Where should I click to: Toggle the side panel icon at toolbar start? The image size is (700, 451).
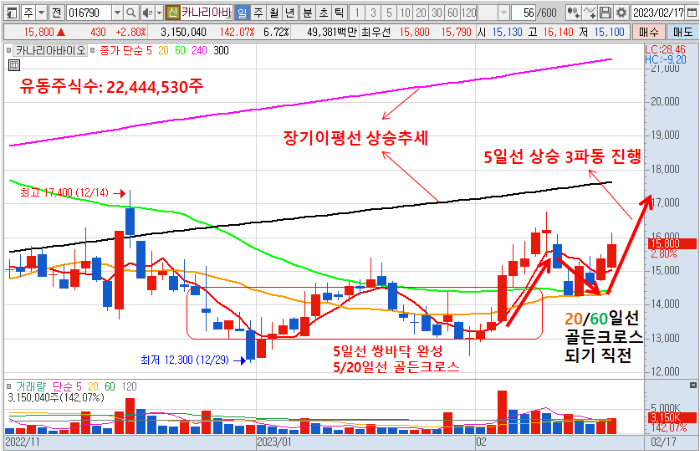(x=12, y=13)
